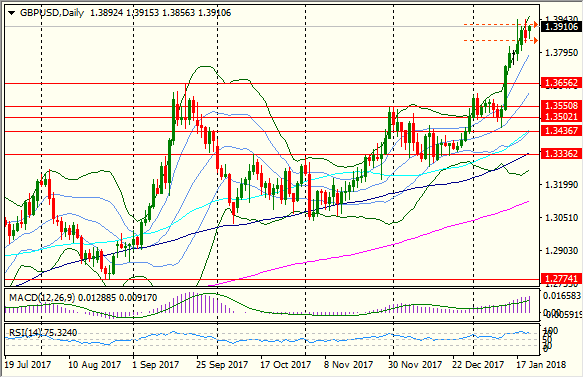Select the red level label 1.36562

coord(561,83)
